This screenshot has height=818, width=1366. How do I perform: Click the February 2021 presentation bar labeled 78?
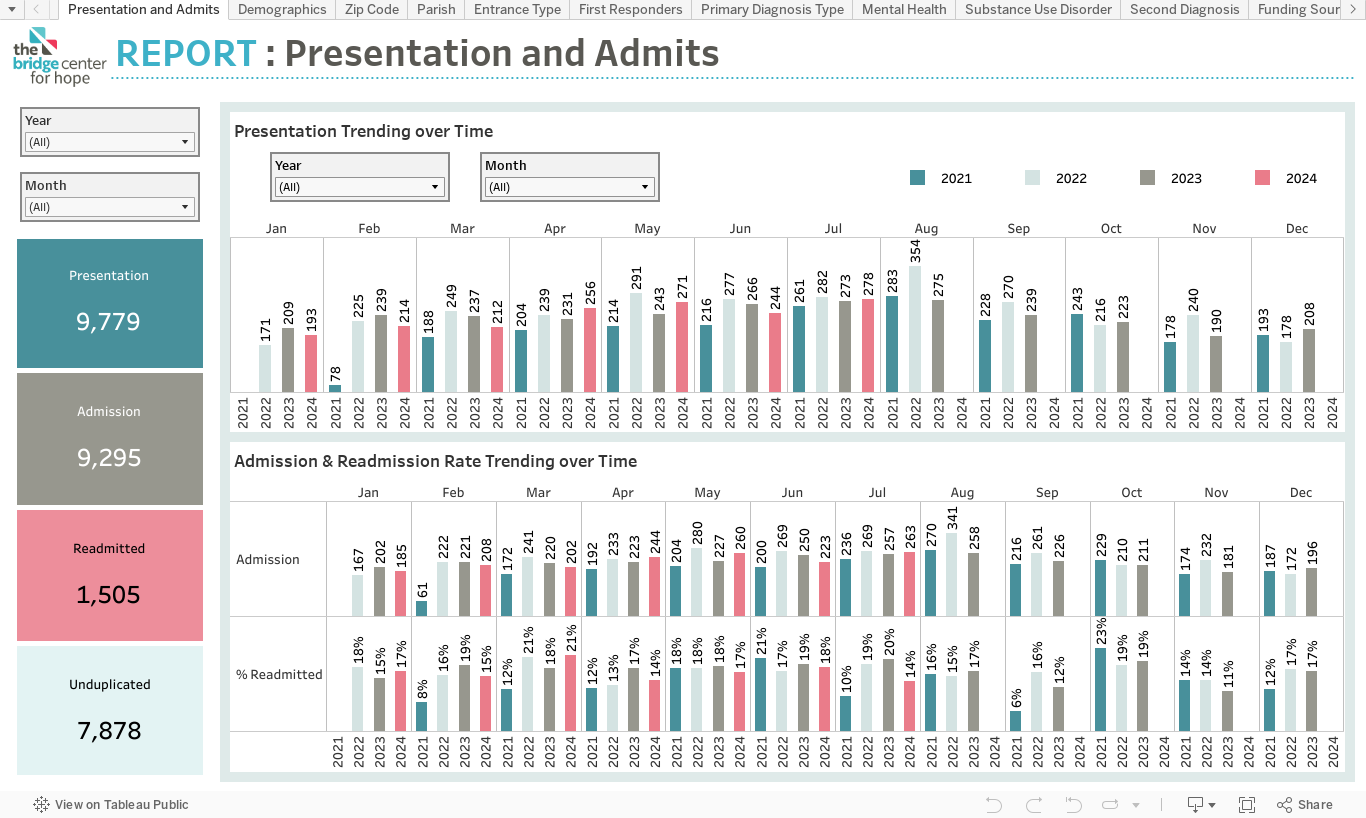tap(335, 388)
